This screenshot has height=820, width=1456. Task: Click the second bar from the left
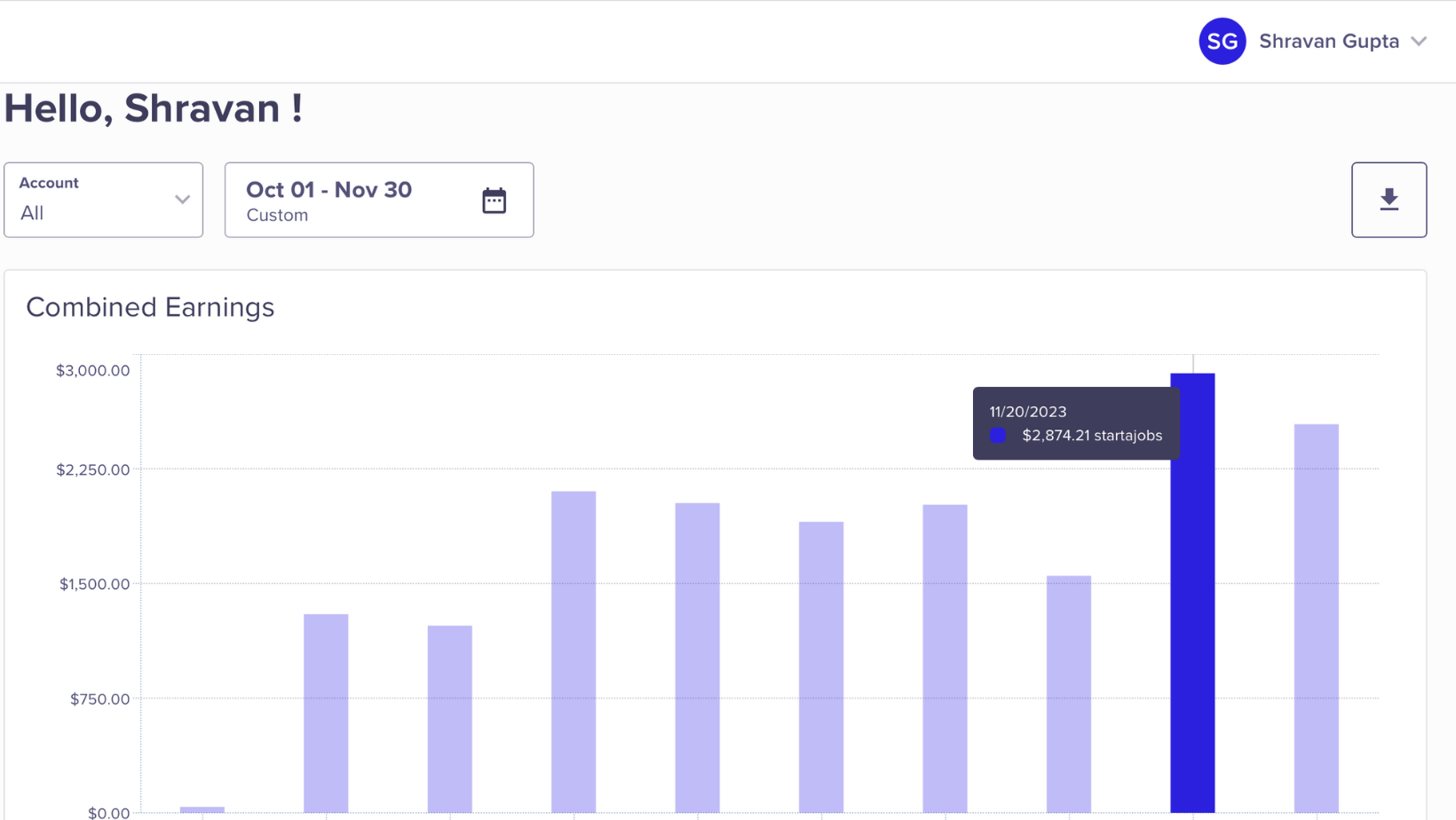tap(326, 713)
